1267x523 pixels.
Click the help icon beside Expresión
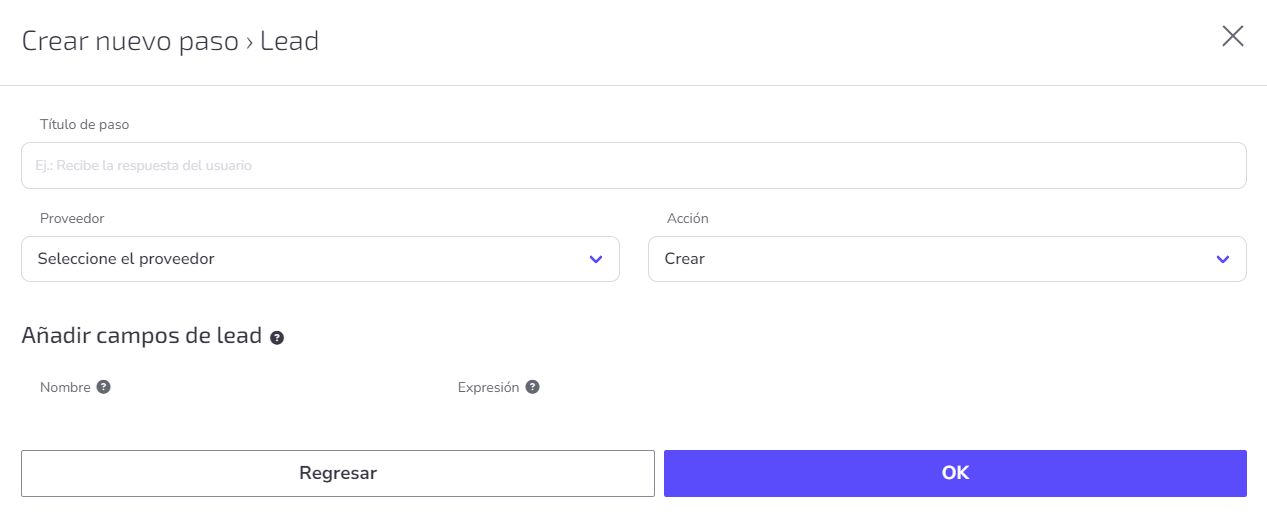(x=532, y=387)
